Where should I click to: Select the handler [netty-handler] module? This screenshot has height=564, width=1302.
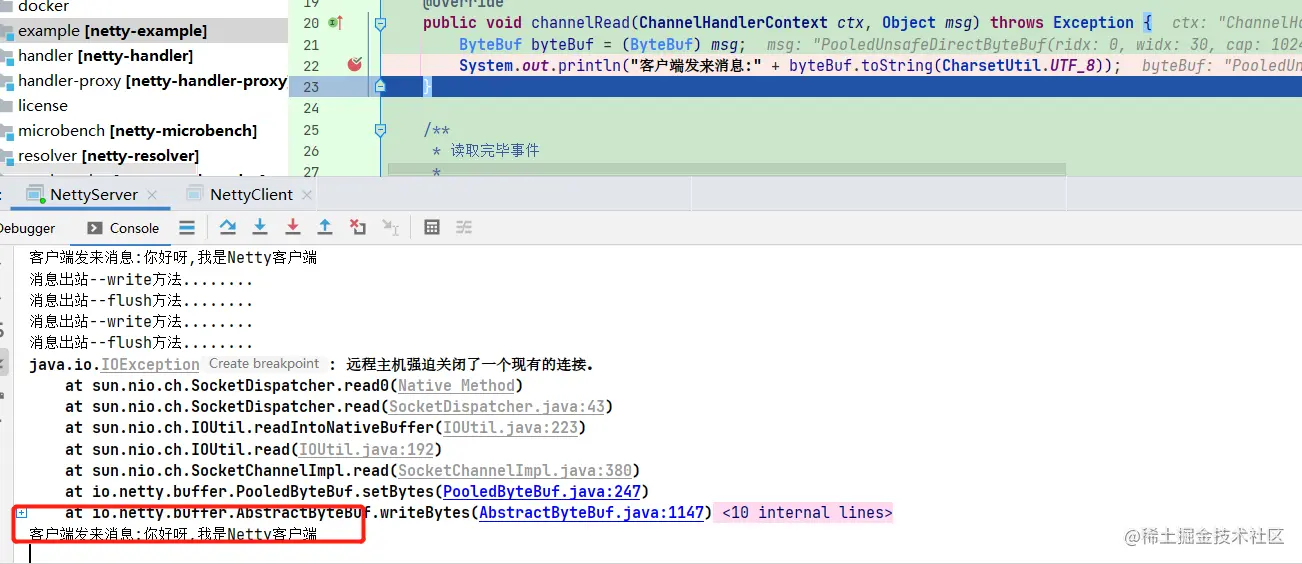pos(105,56)
